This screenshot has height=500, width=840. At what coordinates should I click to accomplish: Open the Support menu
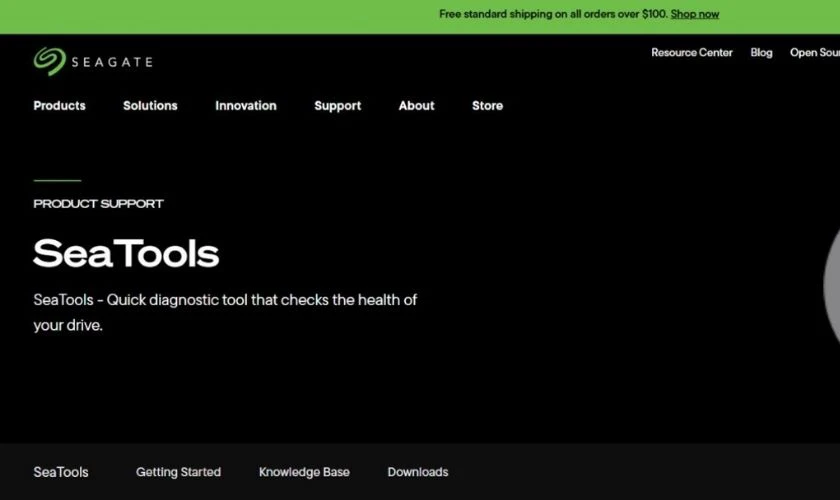point(338,106)
